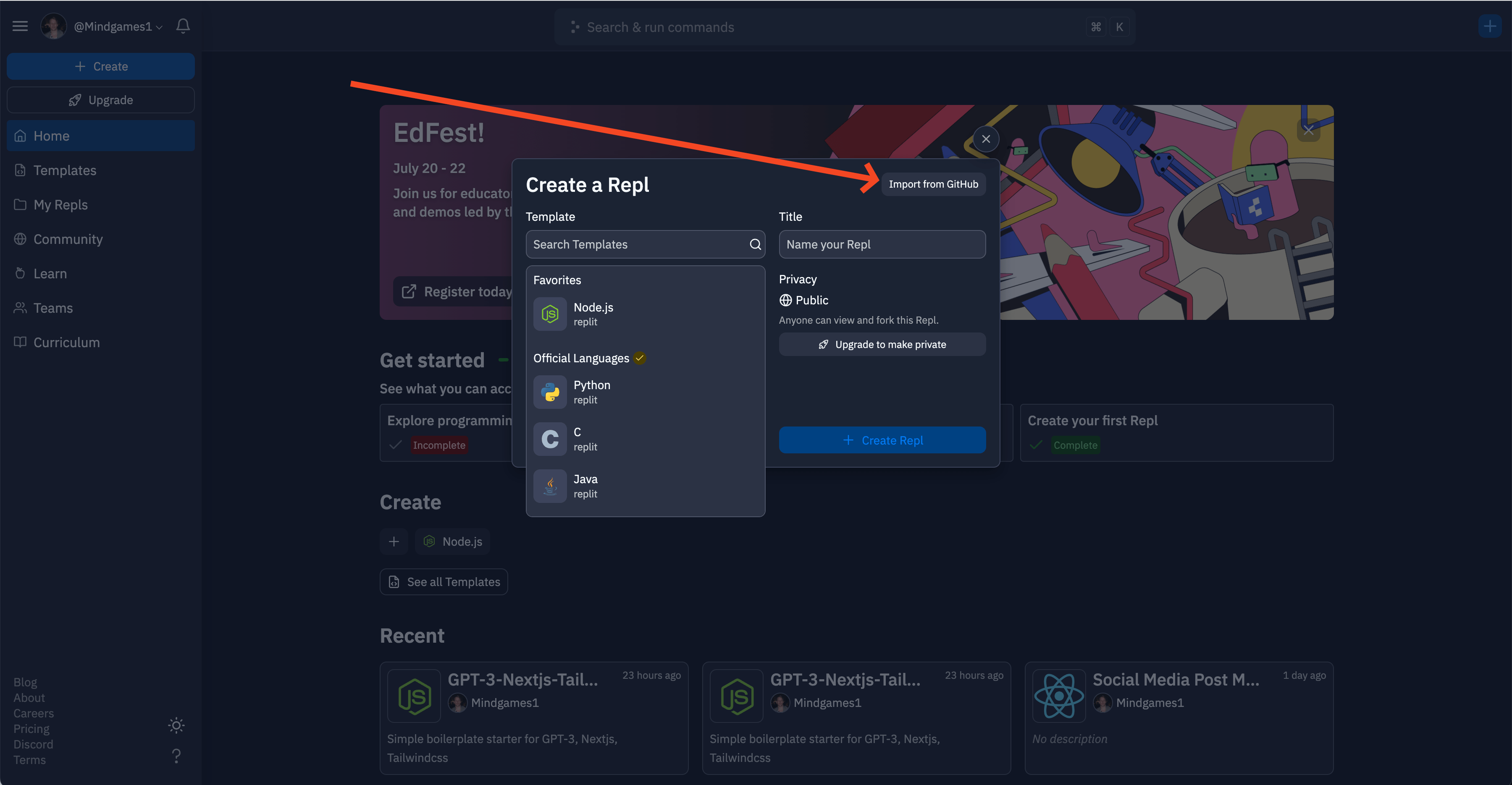Click the Replit notification bell icon
This screenshot has width=1512, height=785.
tap(184, 27)
